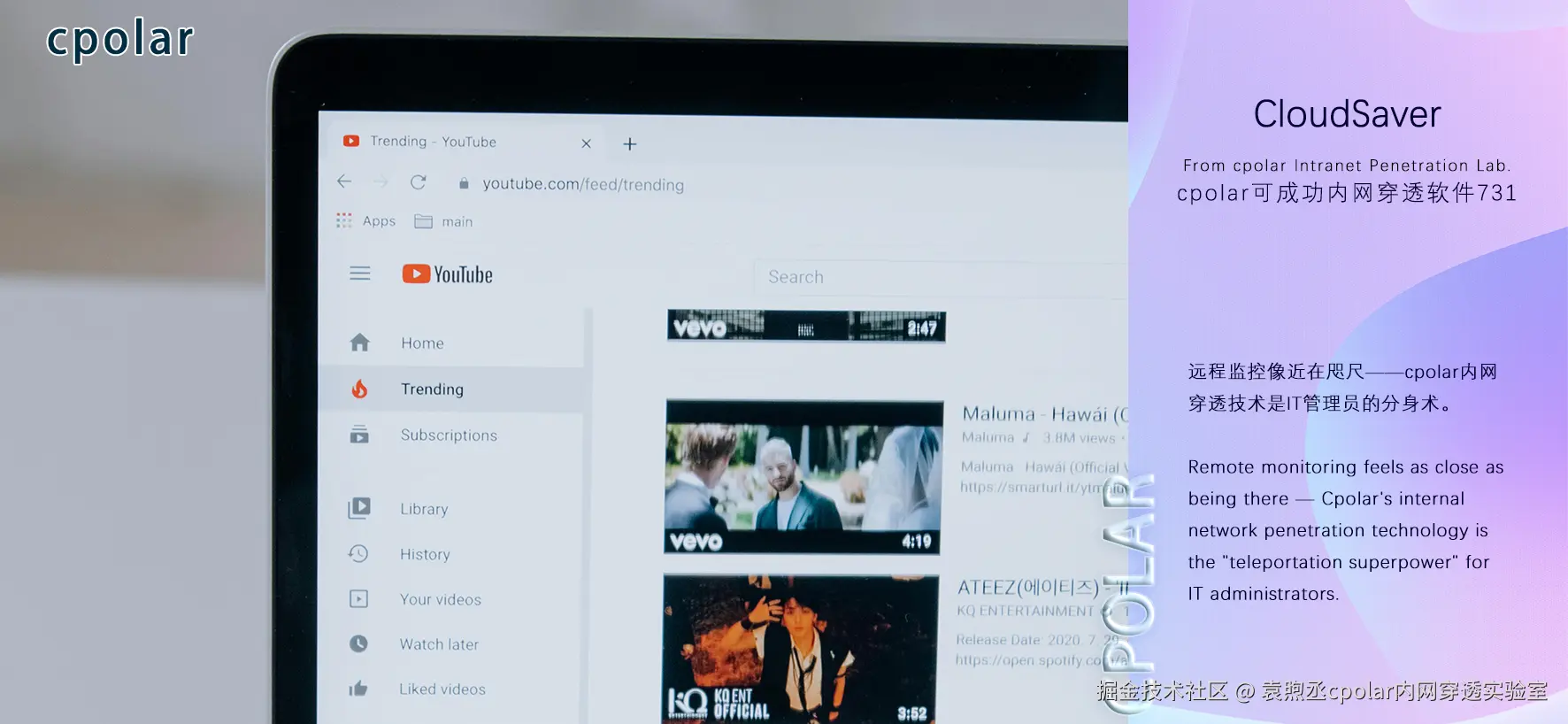Close the Trending - YouTube tab

tap(586, 143)
